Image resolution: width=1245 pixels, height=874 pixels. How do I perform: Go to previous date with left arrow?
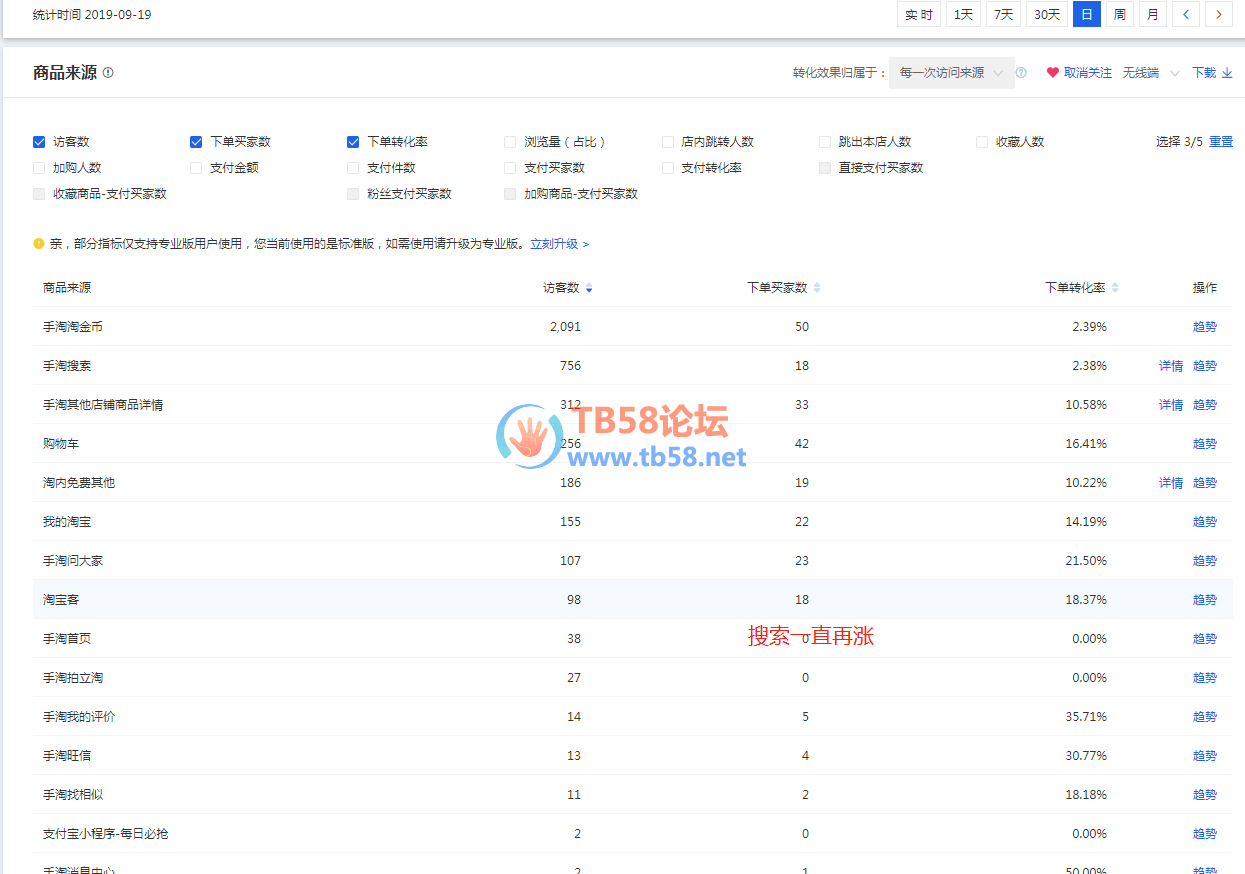coord(1186,14)
